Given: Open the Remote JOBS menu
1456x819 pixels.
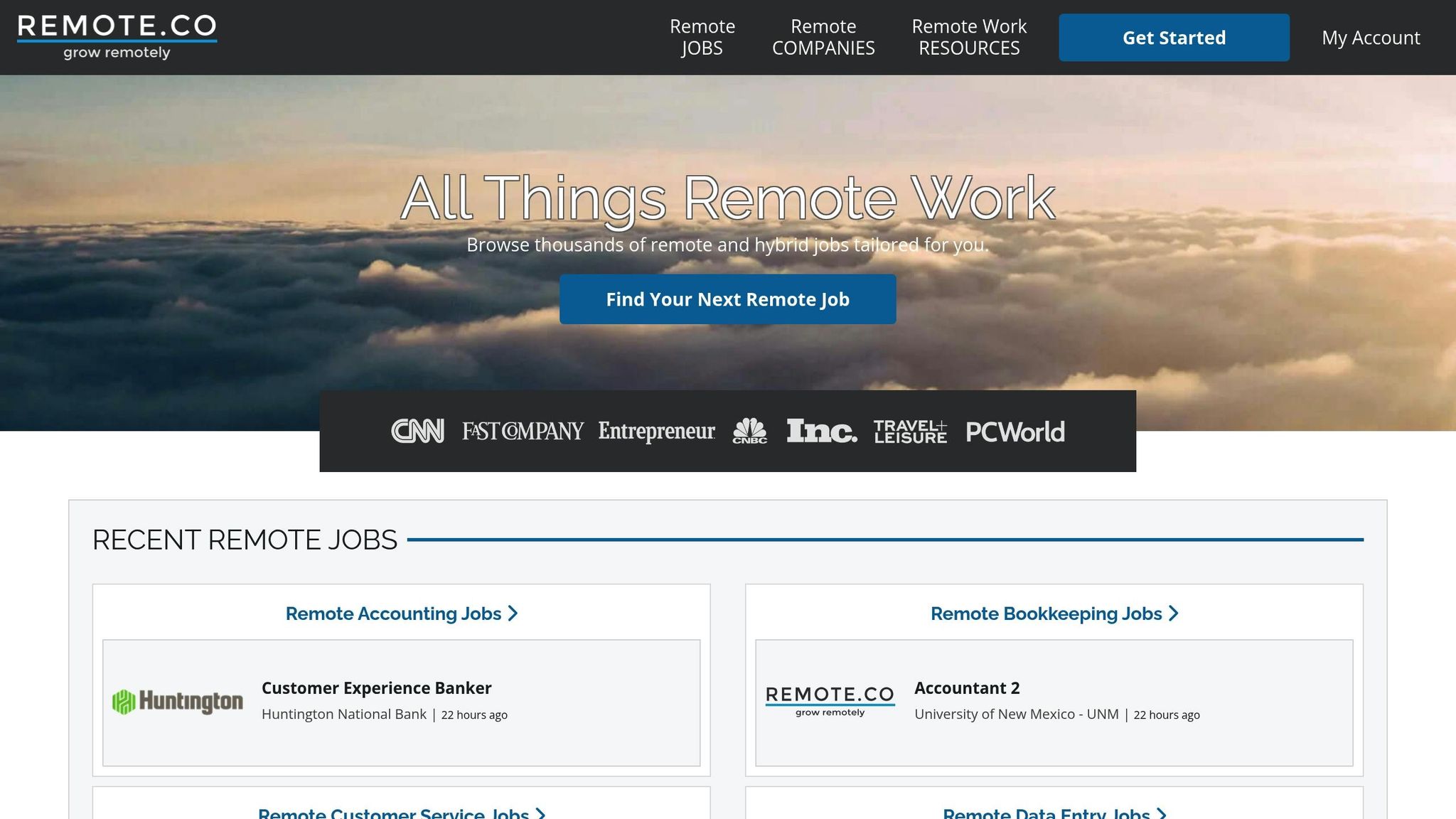Looking at the screenshot, I should (702, 37).
